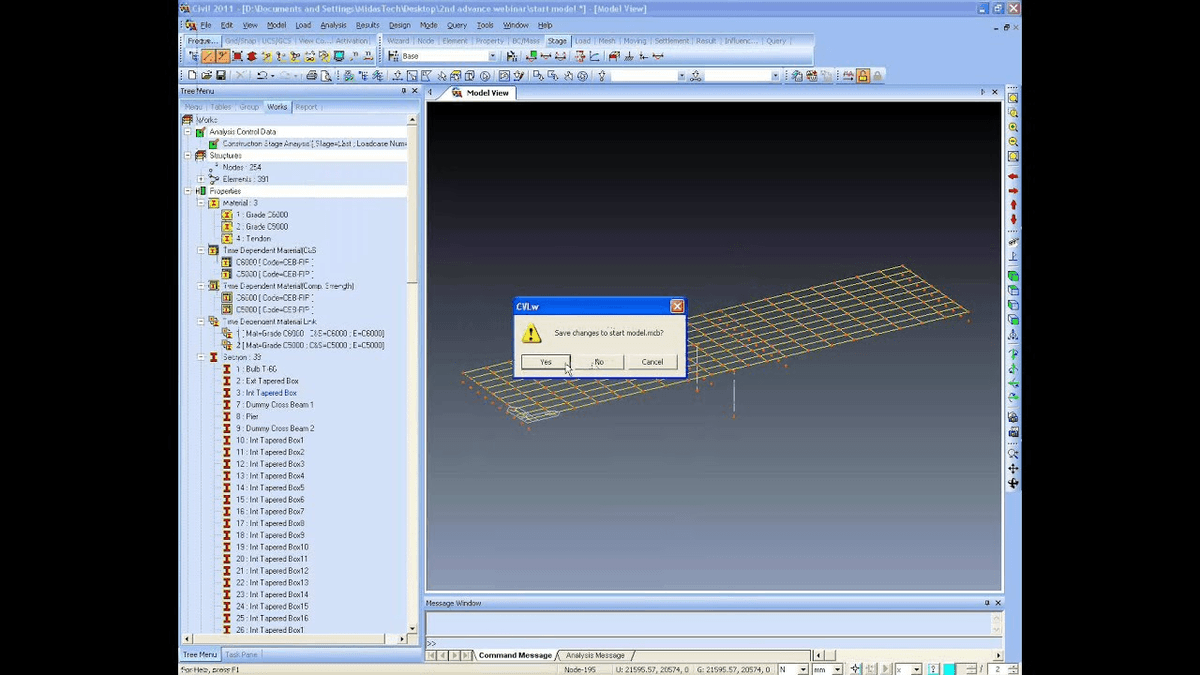Click the stage icon left of Base dropdown
The image size is (1200, 675).
point(393,56)
